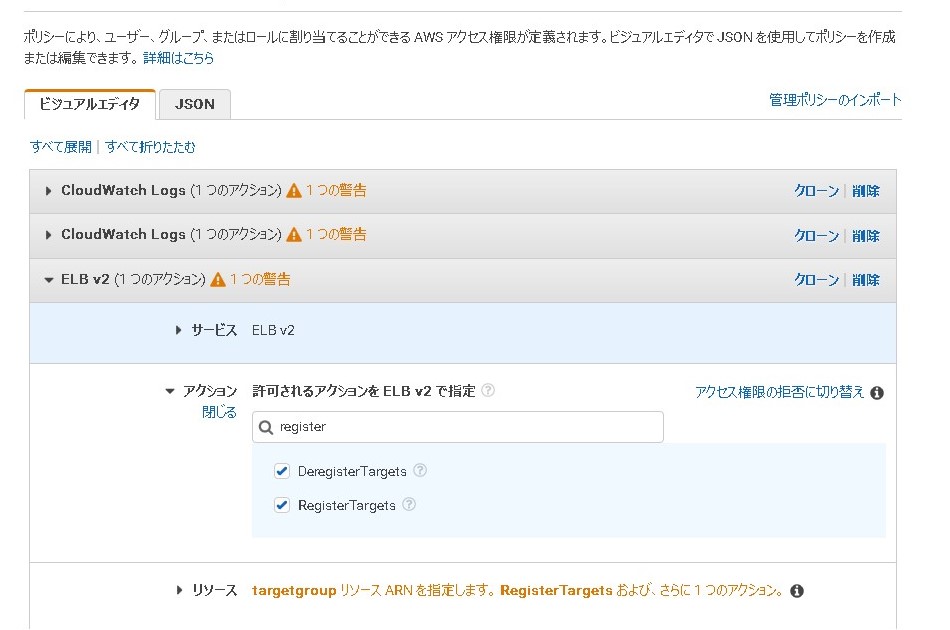Switch to the JSON tab

point(194,104)
